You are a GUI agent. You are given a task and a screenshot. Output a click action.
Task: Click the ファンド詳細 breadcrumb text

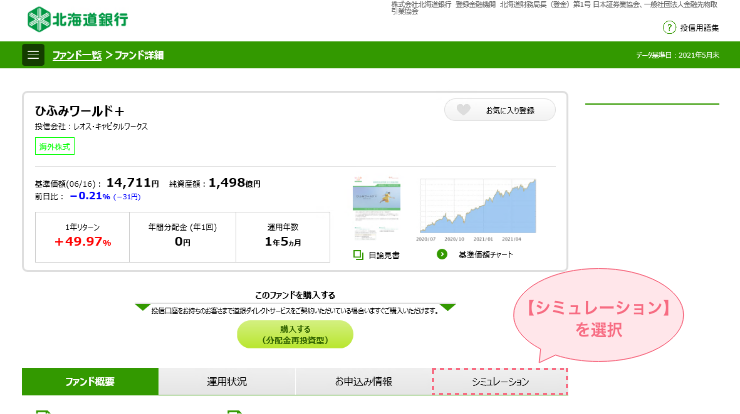point(139,55)
